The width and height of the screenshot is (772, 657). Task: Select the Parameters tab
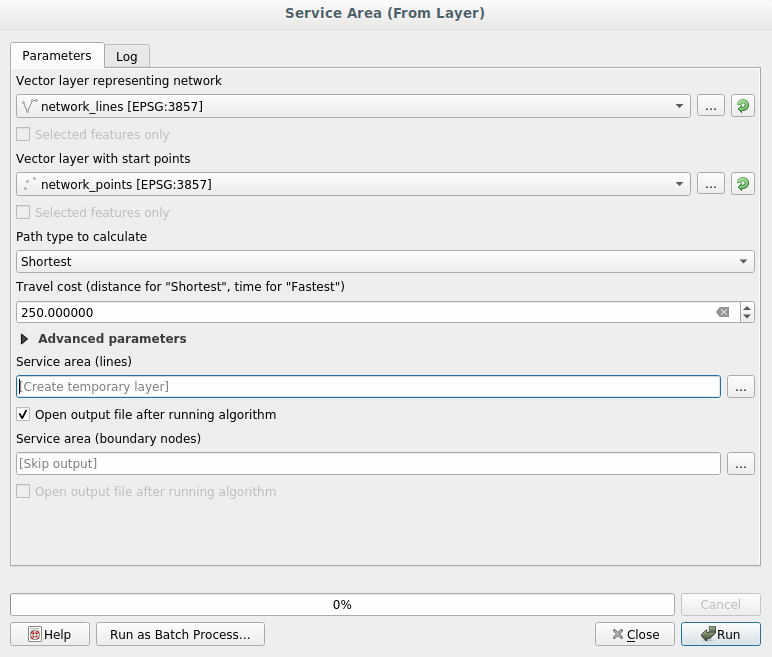click(57, 56)
